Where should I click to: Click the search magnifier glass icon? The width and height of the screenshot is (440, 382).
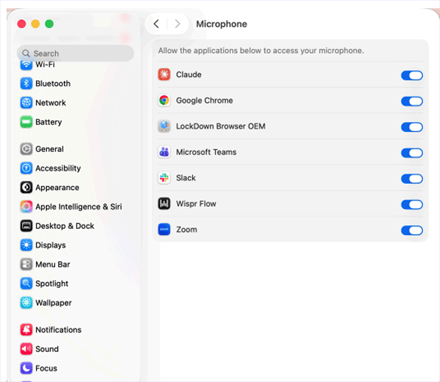[x=26, y=53]
